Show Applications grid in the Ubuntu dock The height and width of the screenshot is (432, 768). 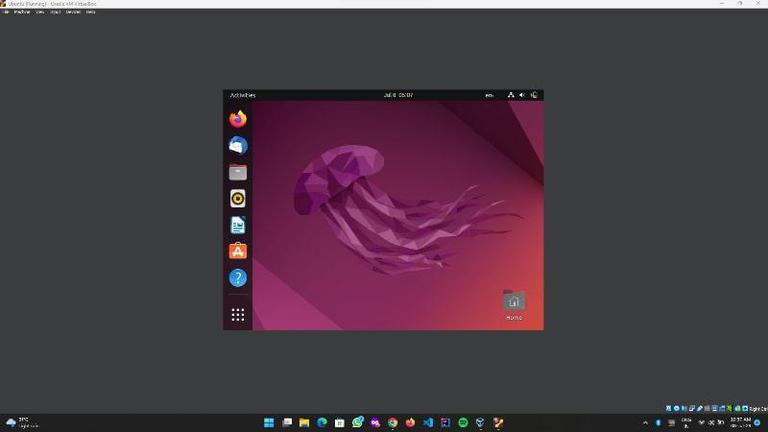(x=238, y=314)
